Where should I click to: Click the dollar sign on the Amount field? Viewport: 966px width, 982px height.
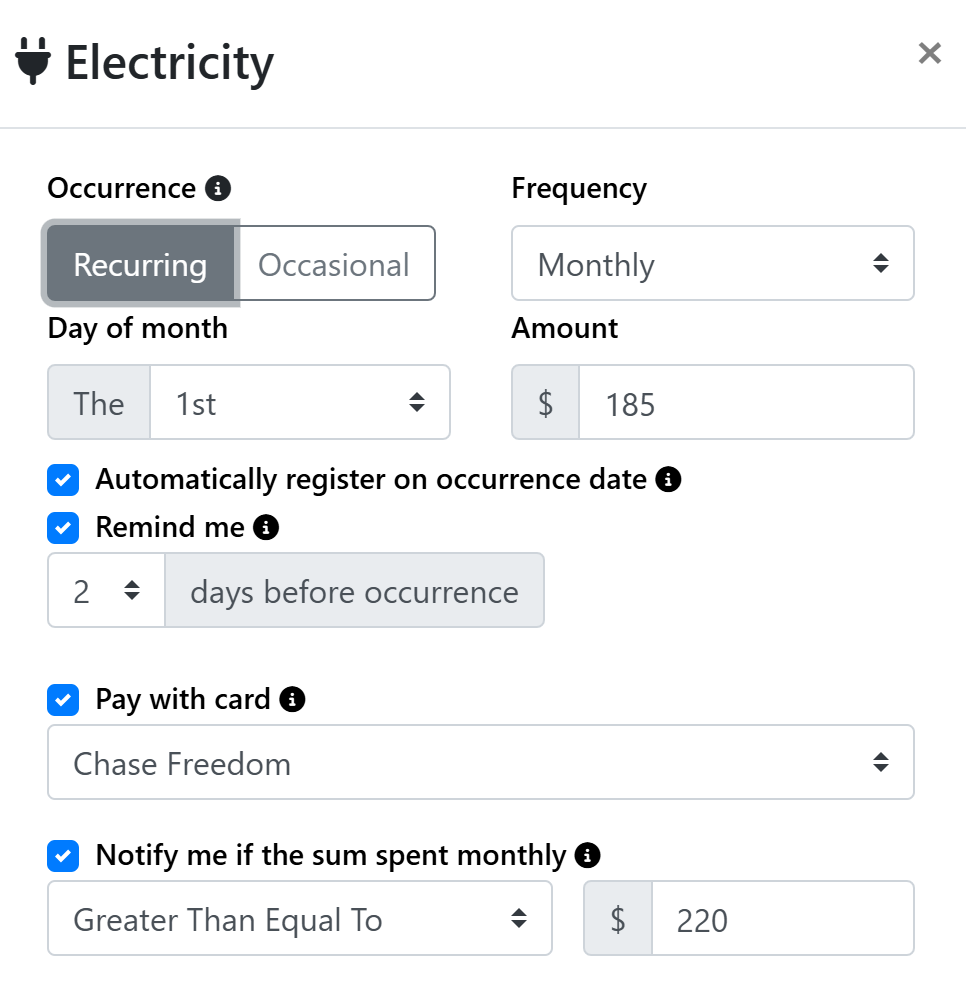click(x=545, y=402)
